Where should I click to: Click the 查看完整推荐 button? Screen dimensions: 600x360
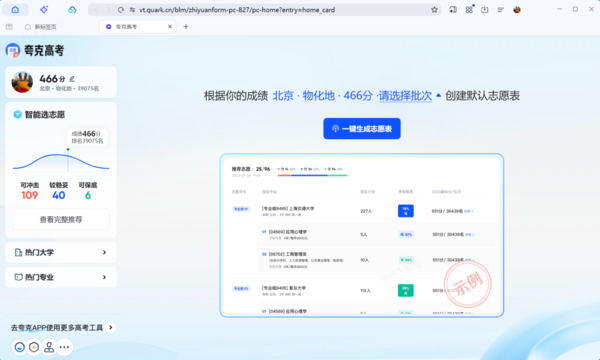tap(61, 219)
